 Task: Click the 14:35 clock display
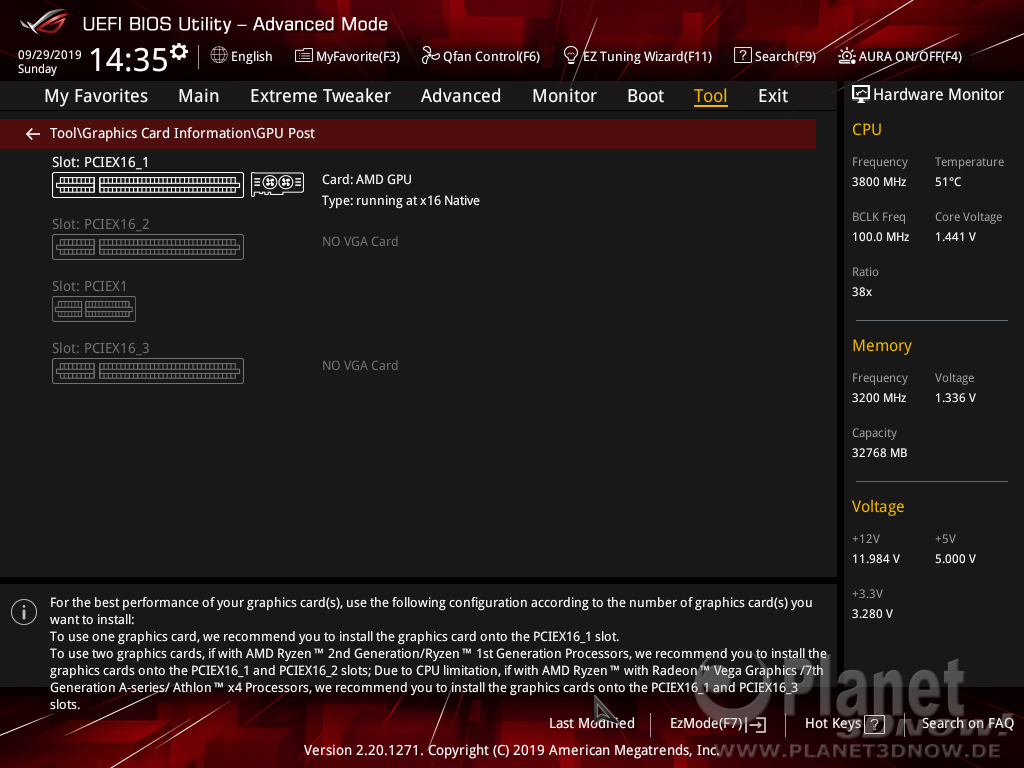pyautogui.click(x=129, y=59)
